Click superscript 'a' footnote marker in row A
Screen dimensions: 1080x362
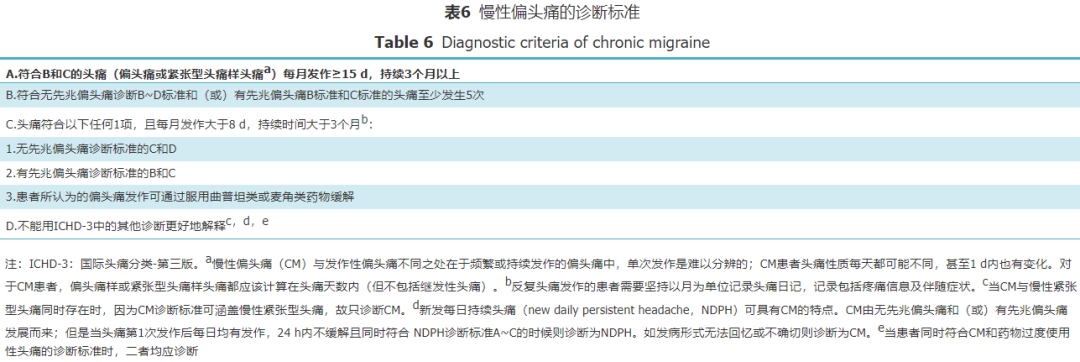point(269,70)
